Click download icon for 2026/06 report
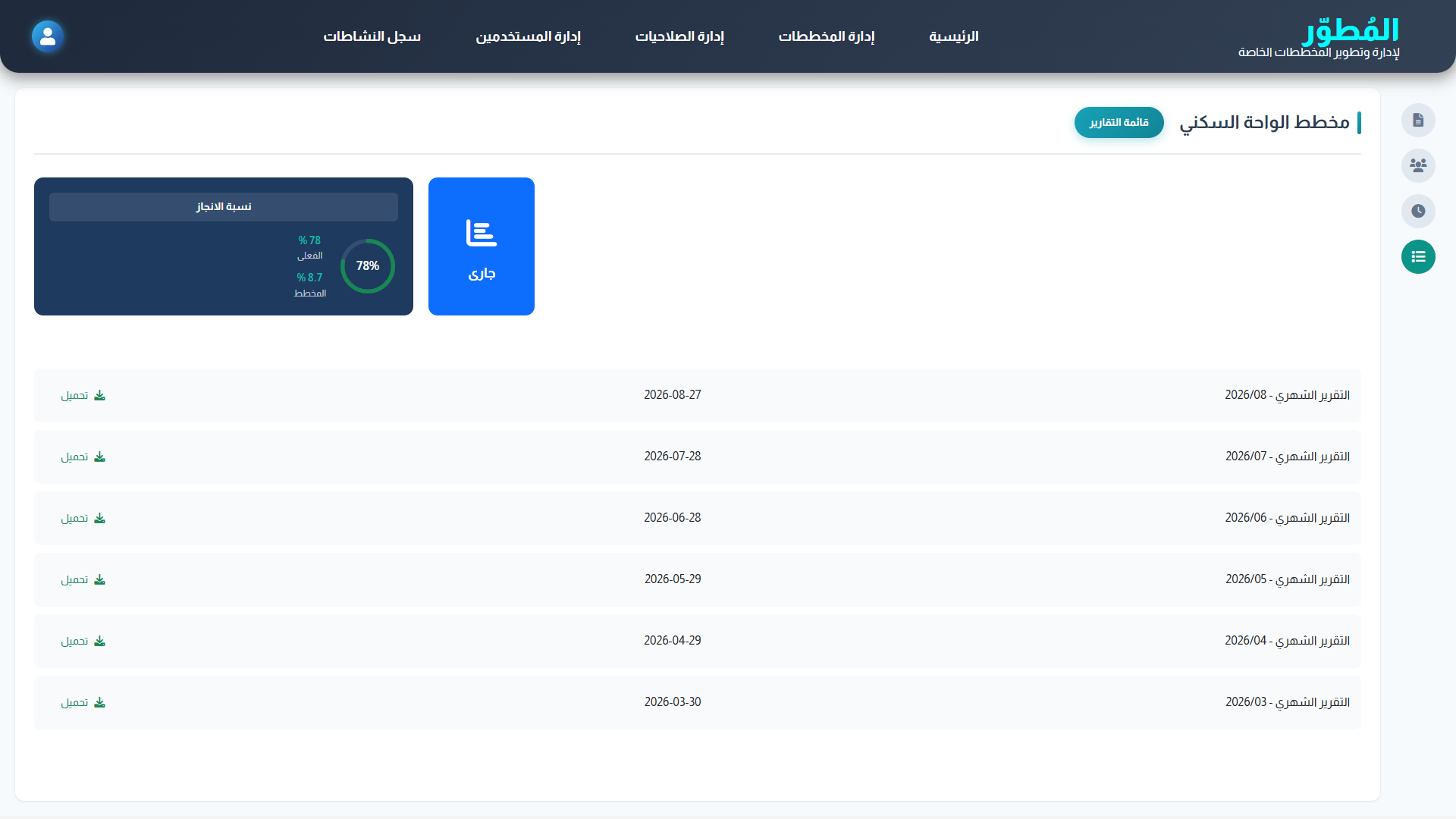Screen dimensions: 1456x819 (99, 518)
